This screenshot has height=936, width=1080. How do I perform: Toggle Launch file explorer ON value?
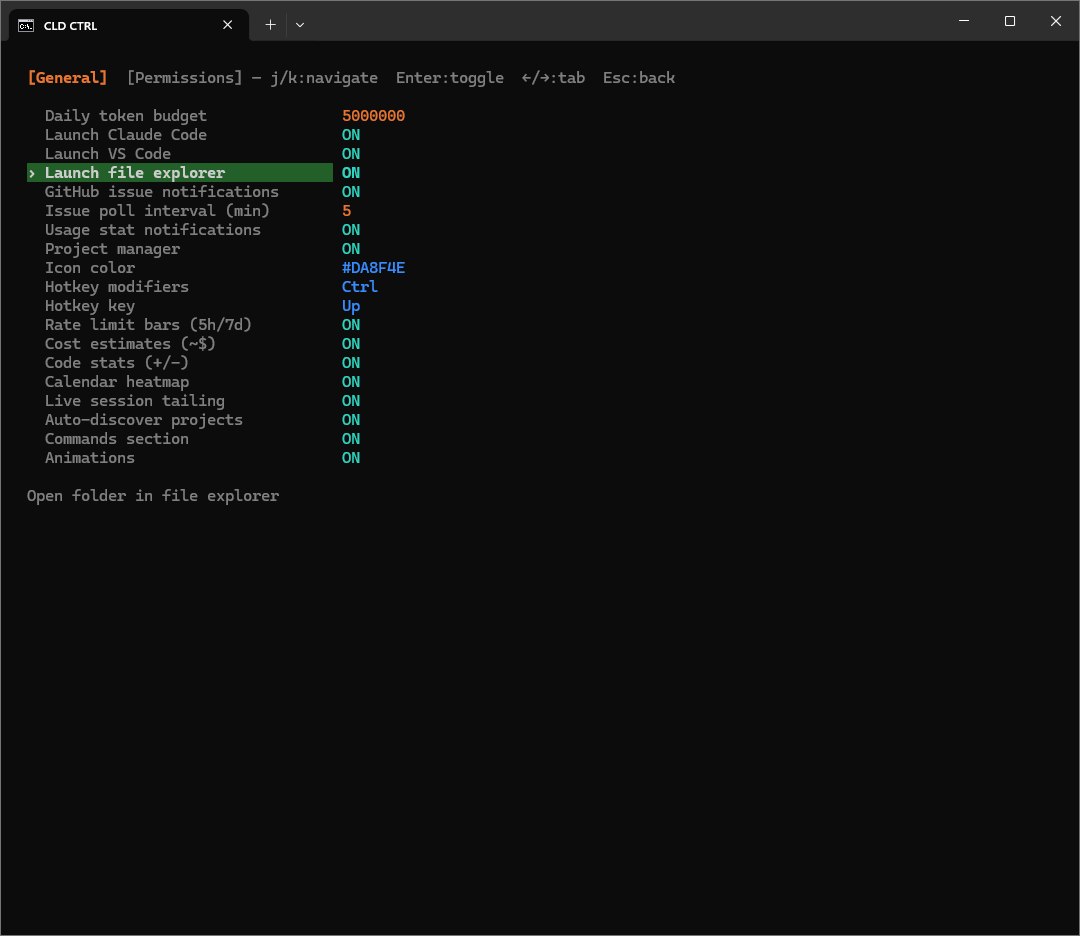(351, 173)
